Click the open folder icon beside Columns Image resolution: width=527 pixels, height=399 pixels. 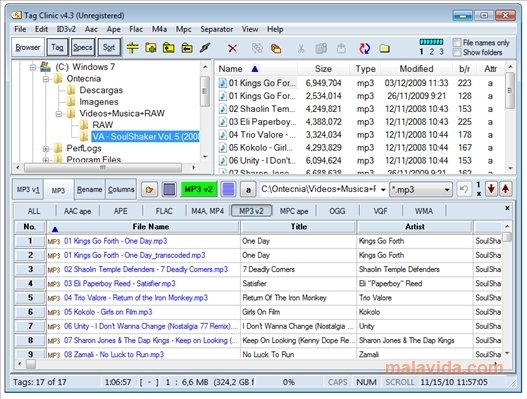149,190
